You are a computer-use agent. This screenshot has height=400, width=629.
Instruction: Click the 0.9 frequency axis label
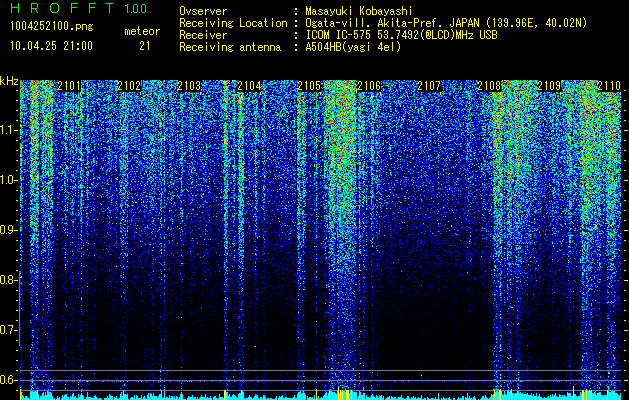coord(8,230)
